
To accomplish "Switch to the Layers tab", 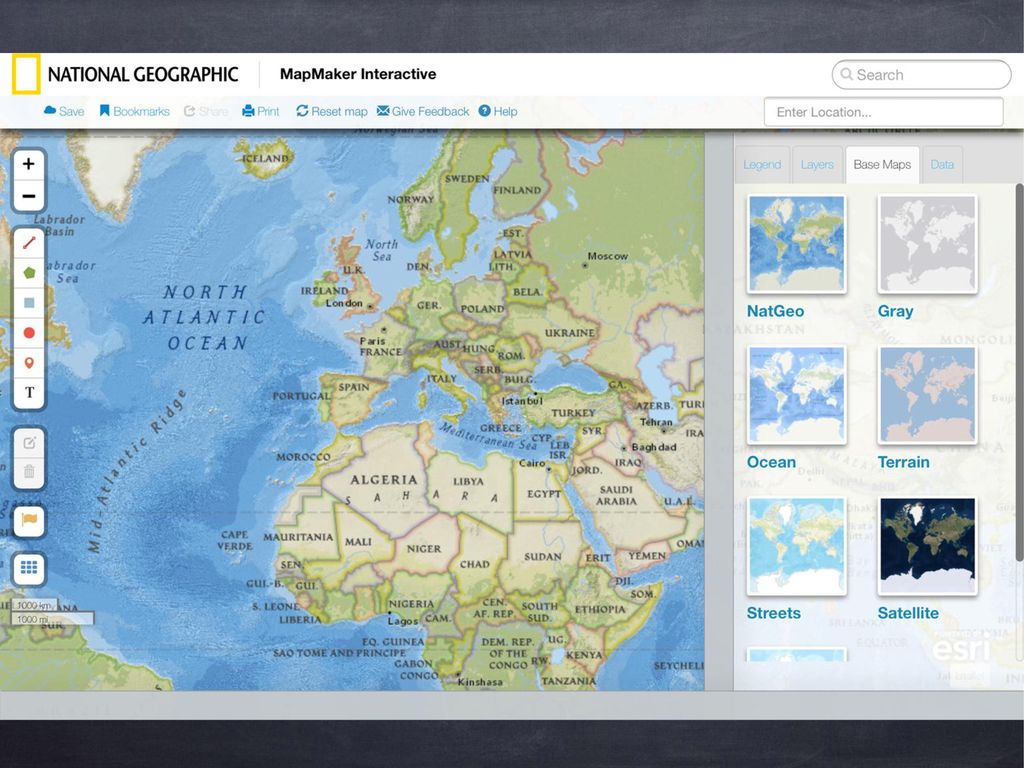I will pyautogui.click(x=817, y=165).
